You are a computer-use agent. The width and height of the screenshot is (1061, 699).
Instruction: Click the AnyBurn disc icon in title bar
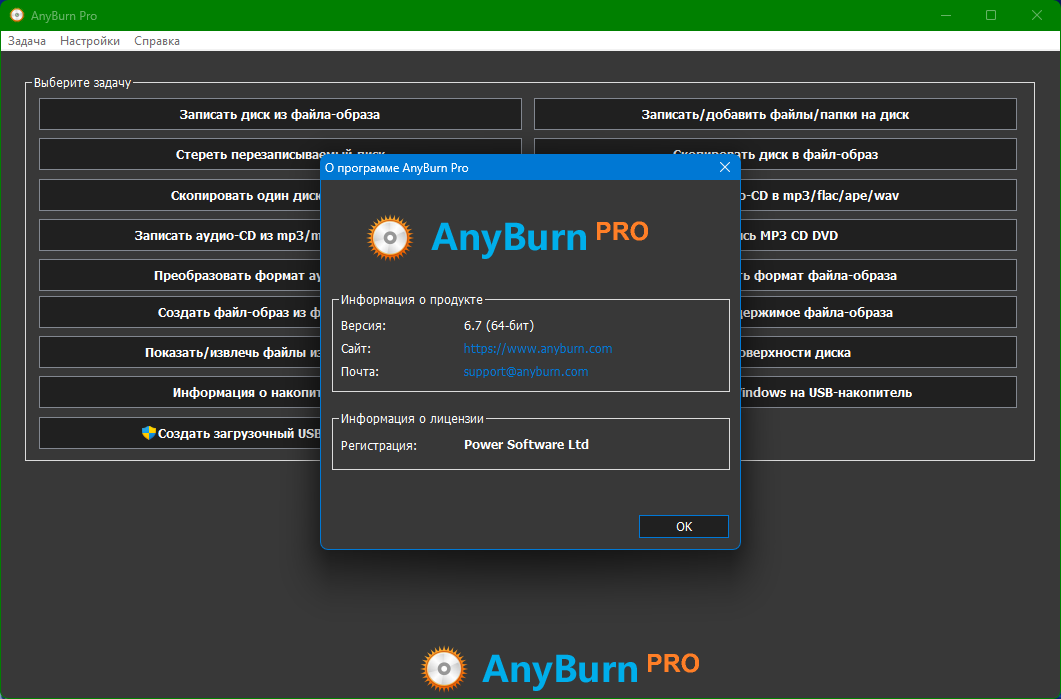click(x=17, y=16)
